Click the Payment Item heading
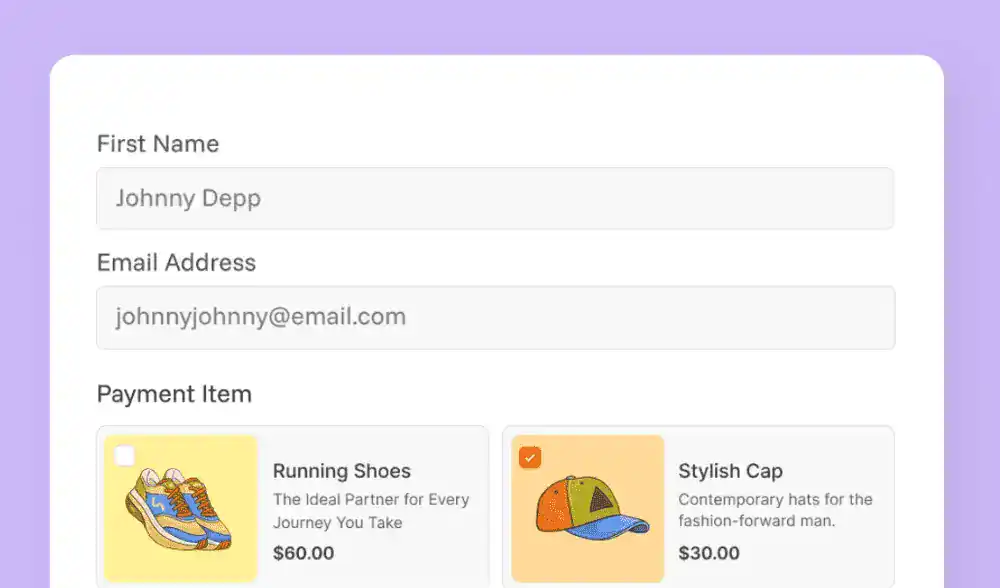 (x=174, y=394)
